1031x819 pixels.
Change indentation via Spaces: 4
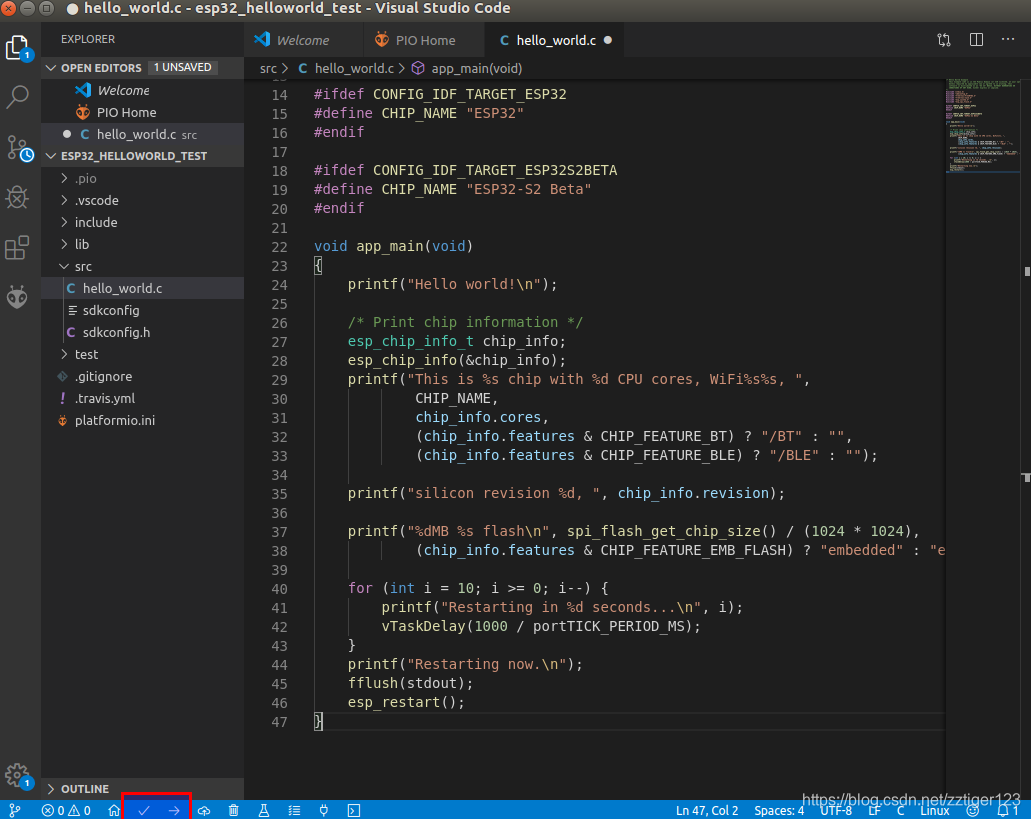779,810
